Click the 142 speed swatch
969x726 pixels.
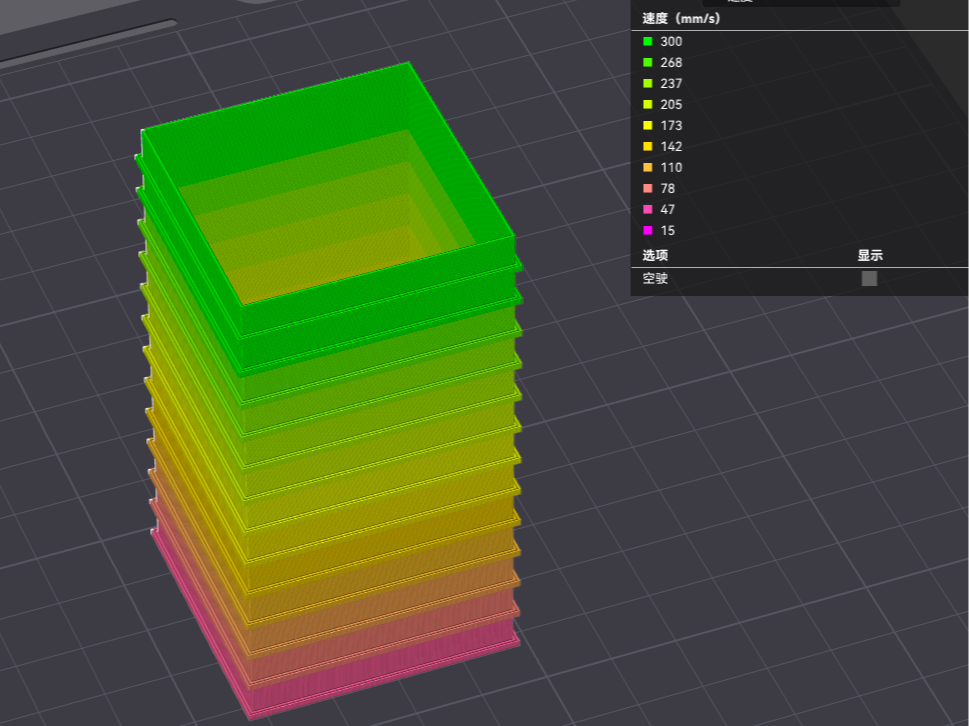coord(648,146)
